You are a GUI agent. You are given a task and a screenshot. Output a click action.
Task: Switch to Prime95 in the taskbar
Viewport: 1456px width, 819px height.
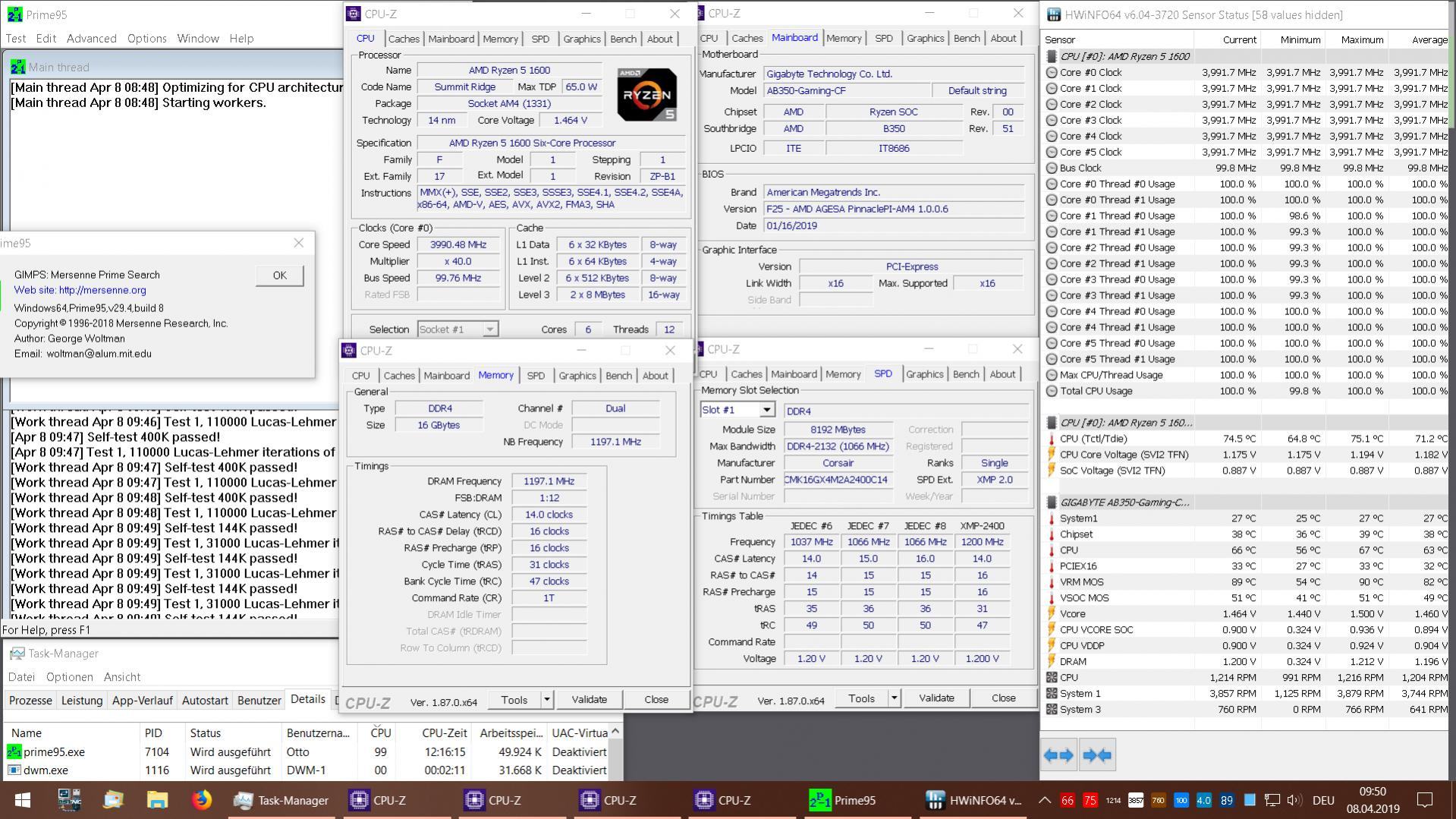tap(842, 800)
